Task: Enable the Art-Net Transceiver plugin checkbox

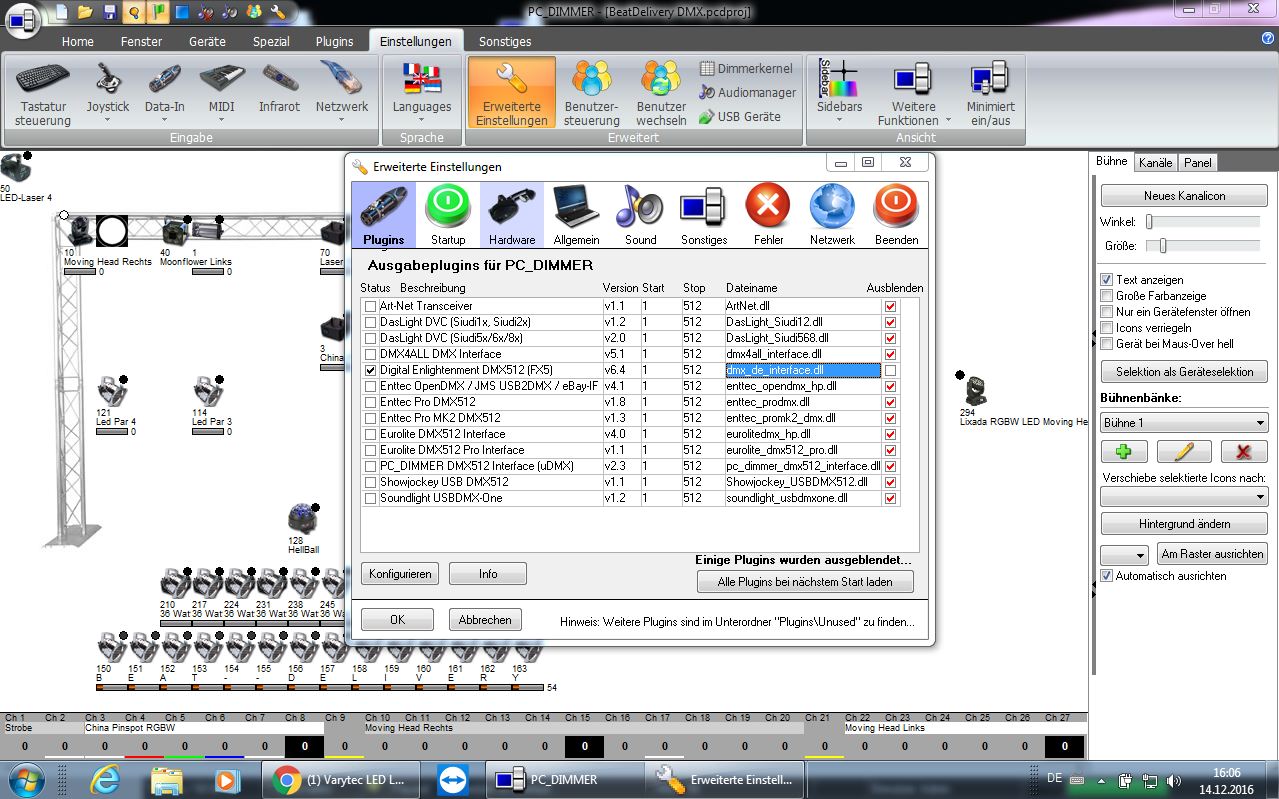Action: pos(371,306)
